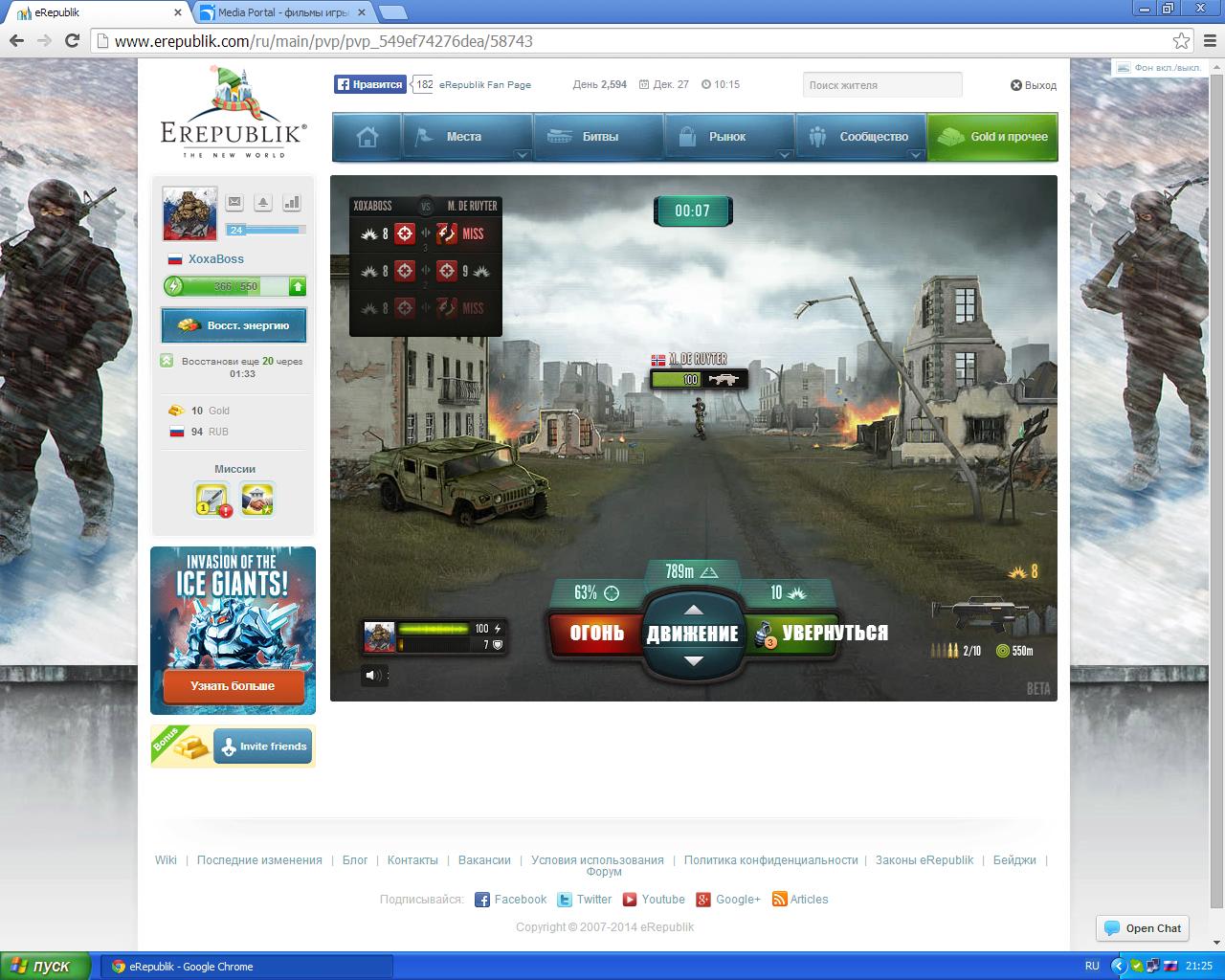Screen dimensions: 1225x980
Task: Click the taskbar clock showing 21:25
Action: point(1199,967)
